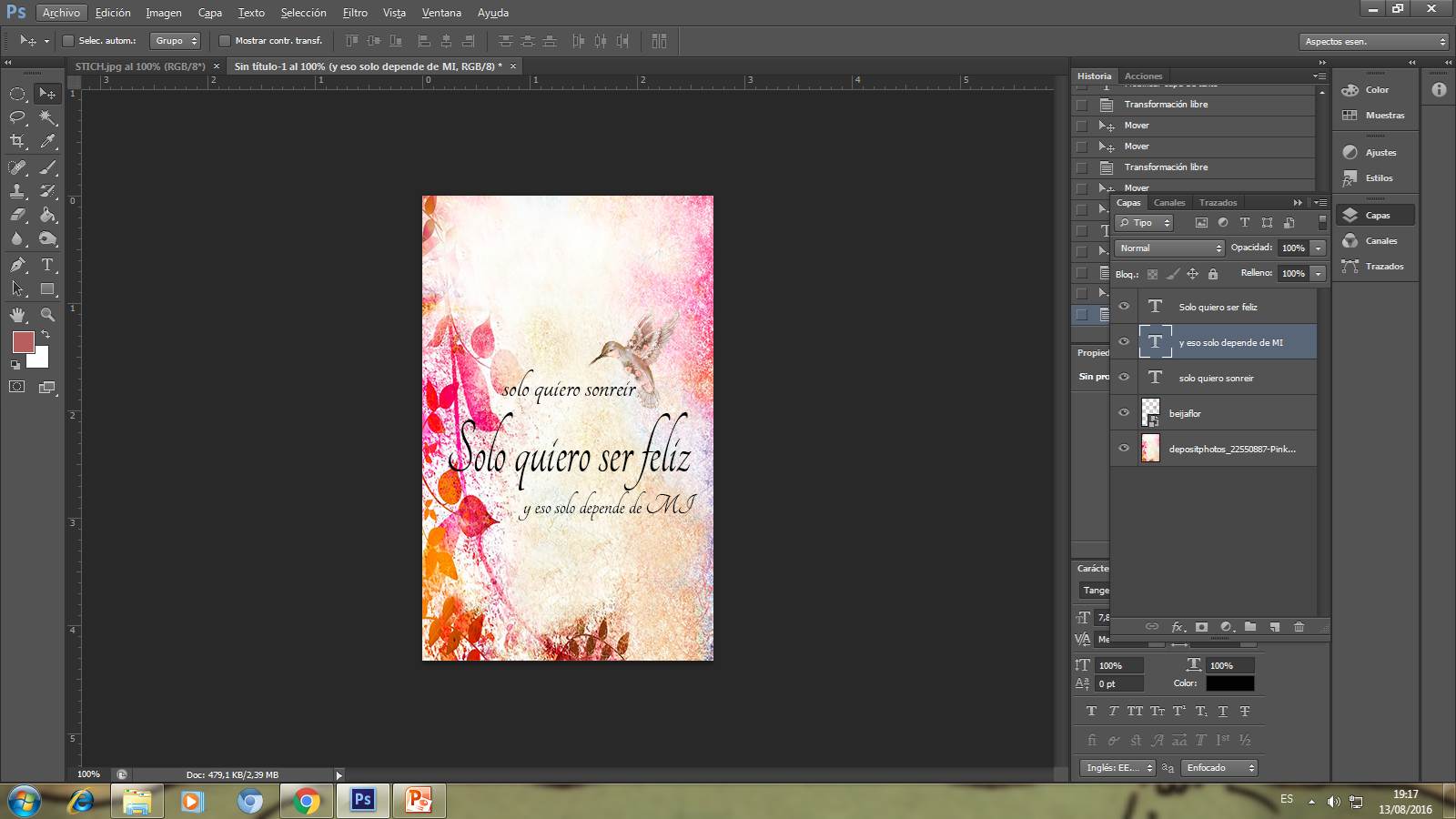Select the Zoom tool
Image resolution: width=1456 pixels, height=819 pixels.
coord(47,315)
